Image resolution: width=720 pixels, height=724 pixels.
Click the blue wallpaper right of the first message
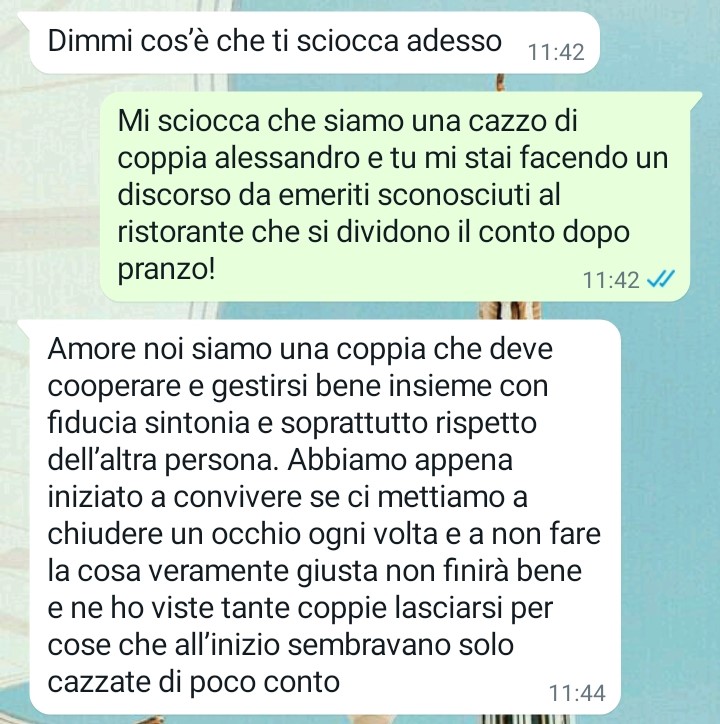(x=660, y=44)
